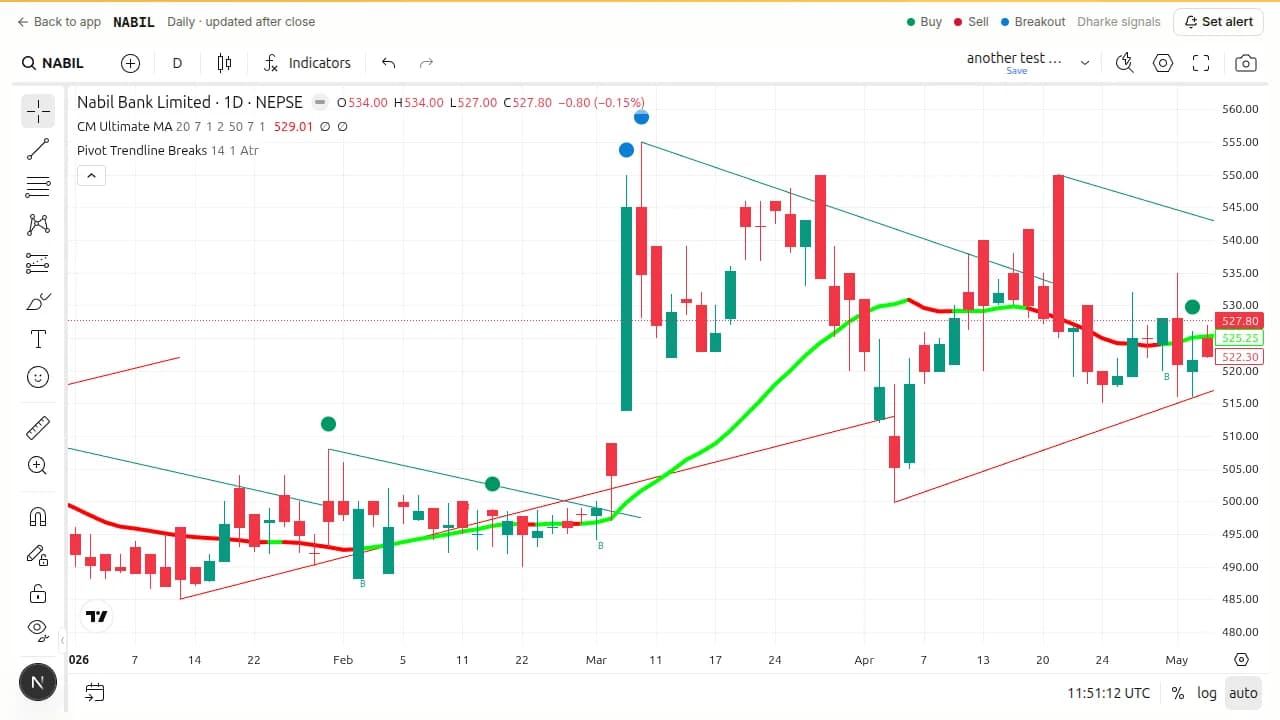
Task: Click the Set alert button
Action: click(x=1218, y=21)
